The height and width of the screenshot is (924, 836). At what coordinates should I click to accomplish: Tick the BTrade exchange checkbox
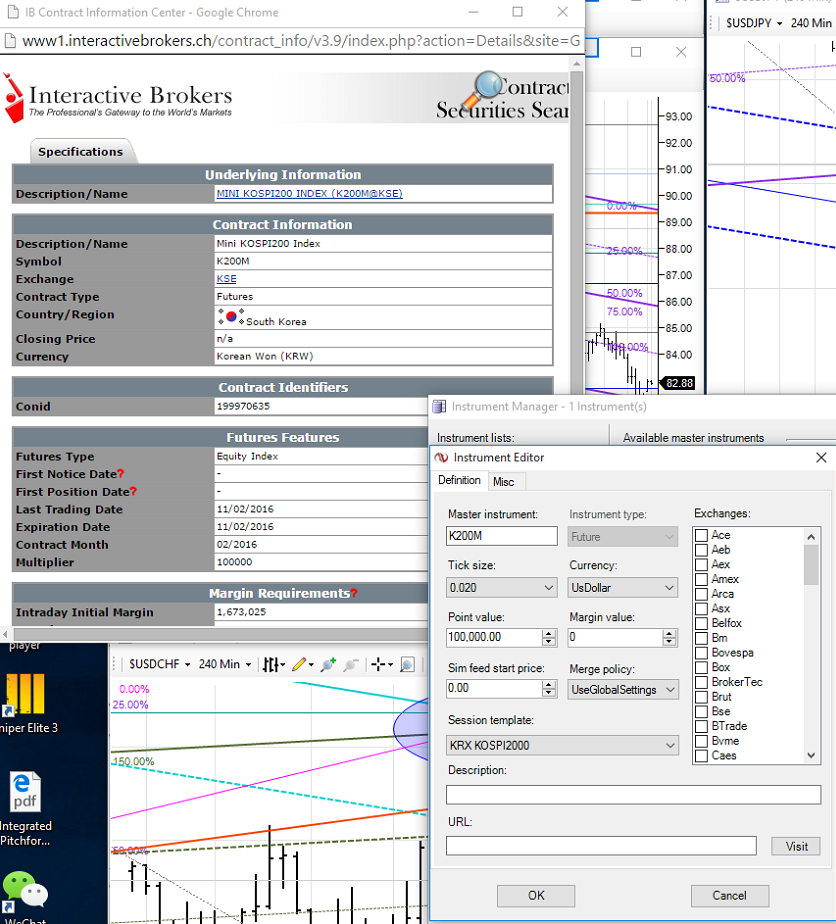(701, 727)
